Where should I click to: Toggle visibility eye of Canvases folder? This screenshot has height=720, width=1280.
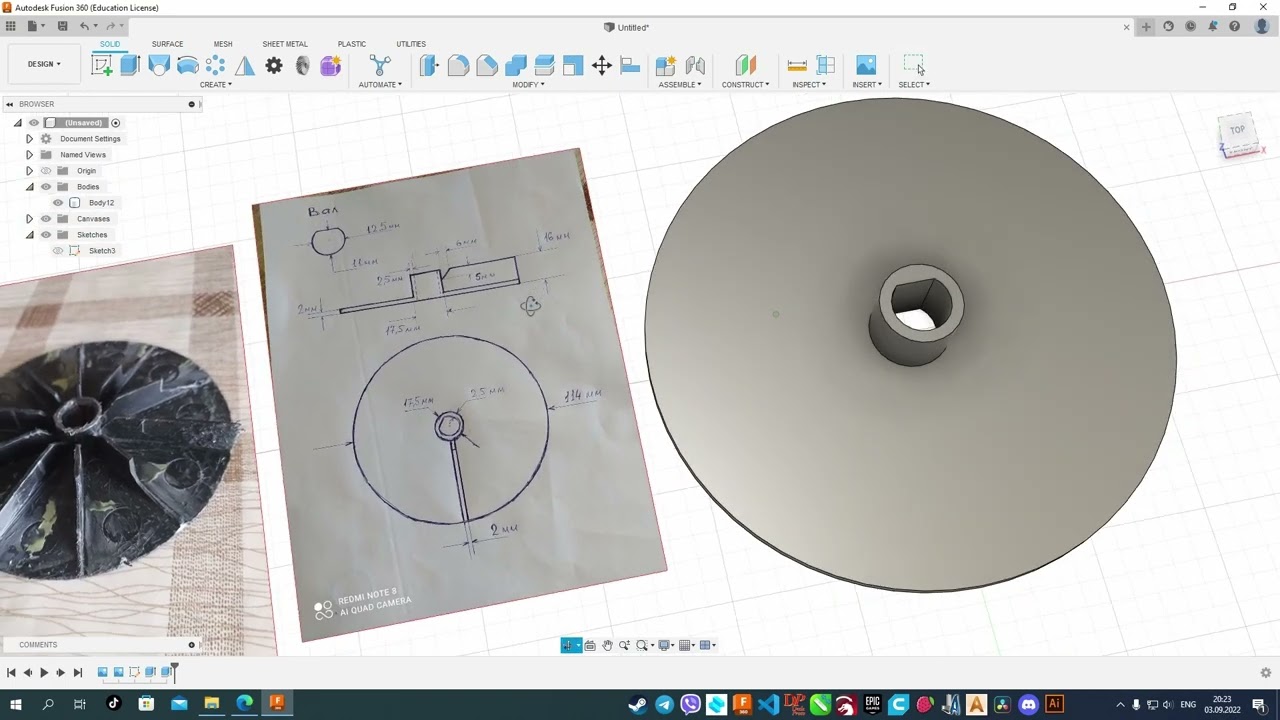(45, 219)
